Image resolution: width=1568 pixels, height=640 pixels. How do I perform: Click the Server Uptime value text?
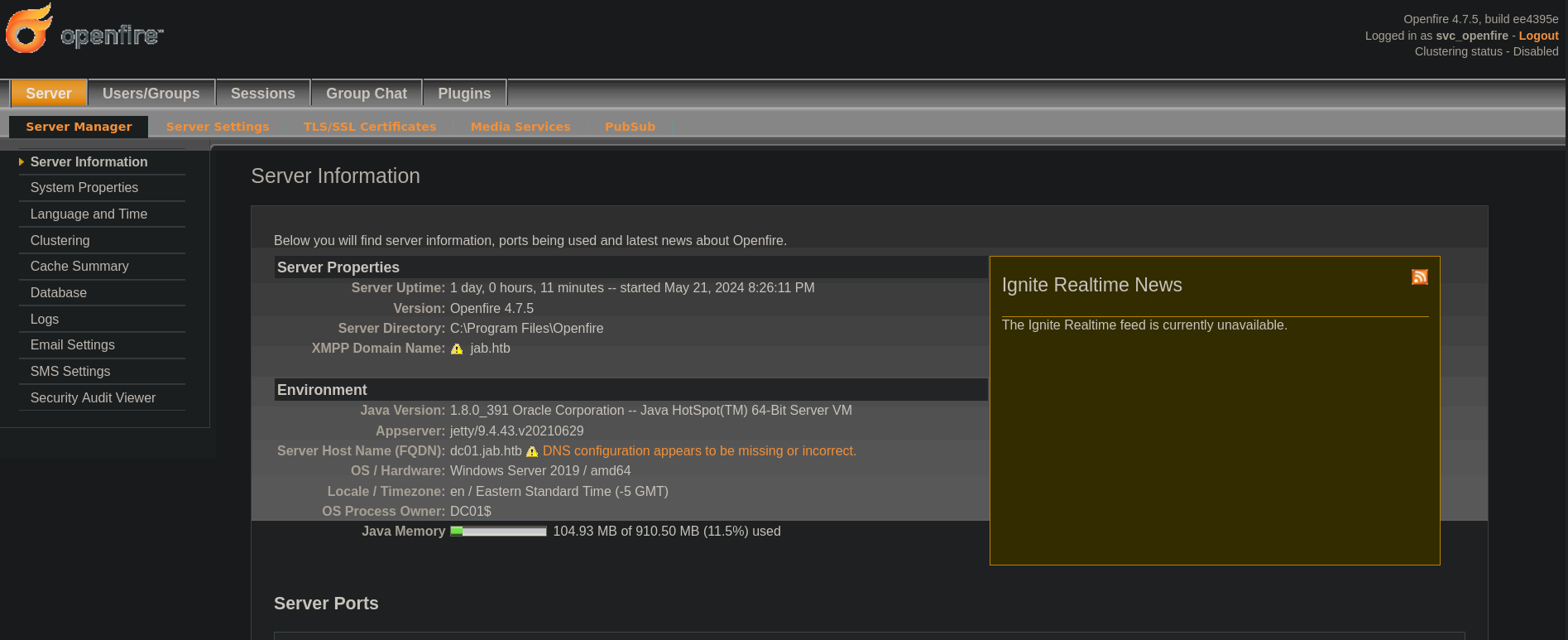point(632,288)
